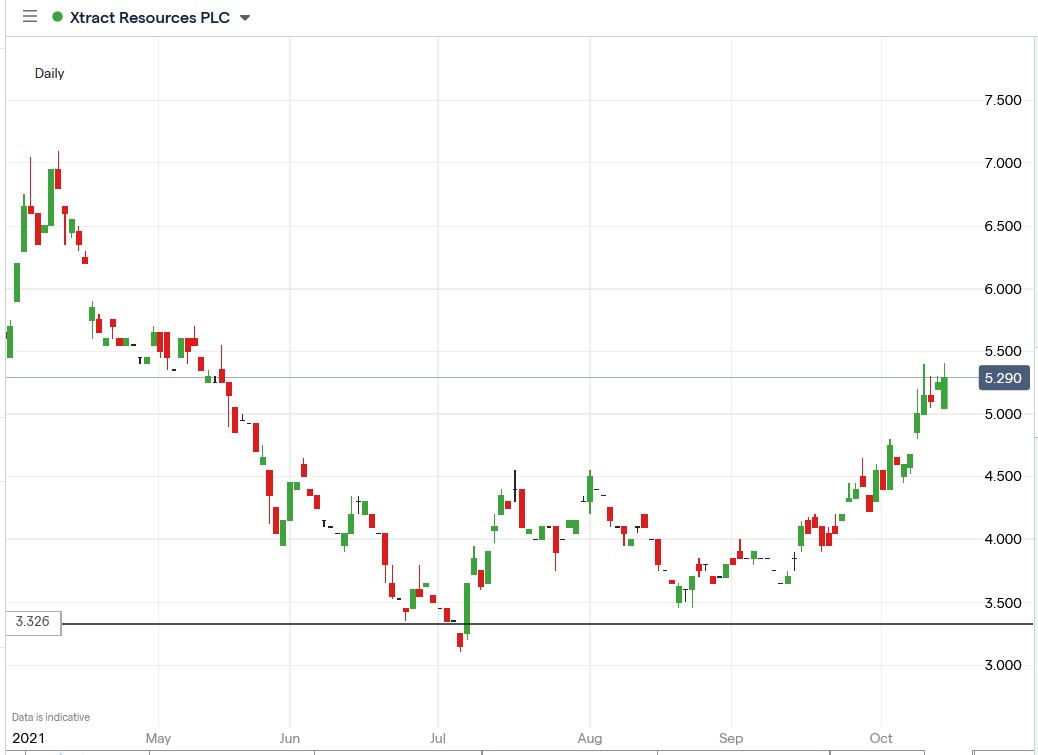The width and height of the screenshot is (1038, 755).
Task: Click the Data is indicative disclaimer text
Action: click(x=49, y=716)
